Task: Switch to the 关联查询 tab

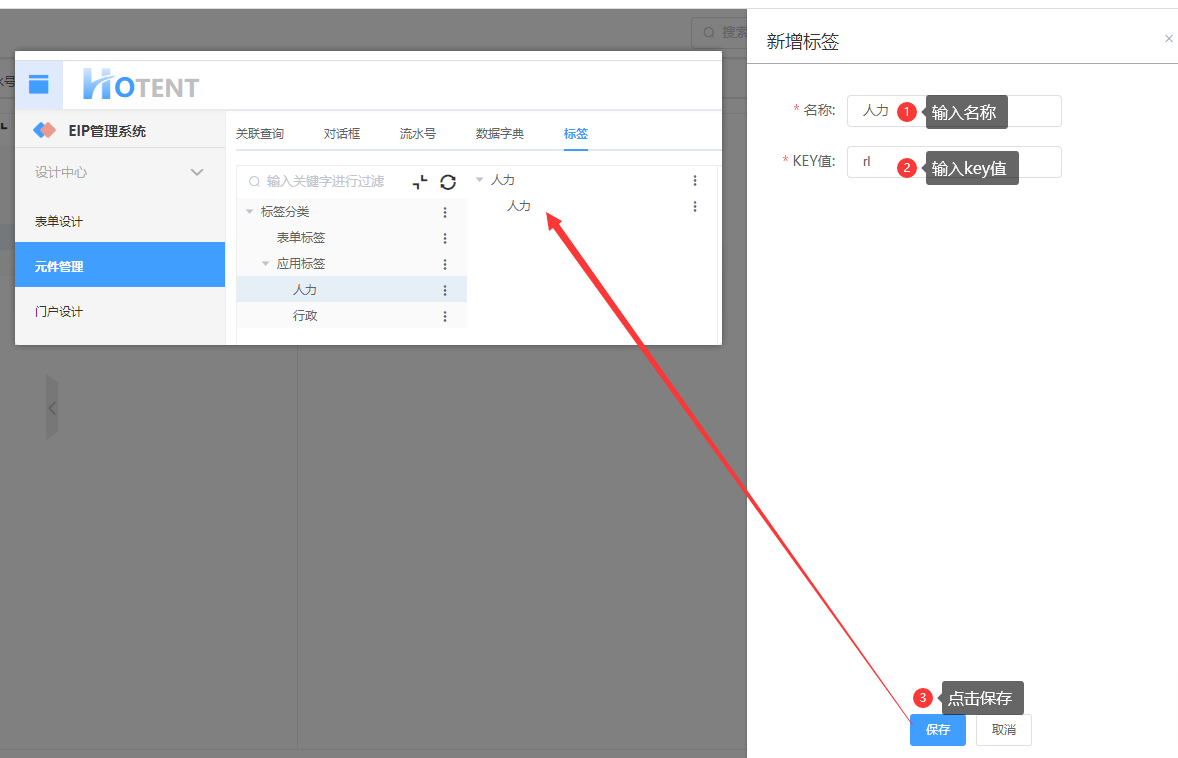Action: 260,134
